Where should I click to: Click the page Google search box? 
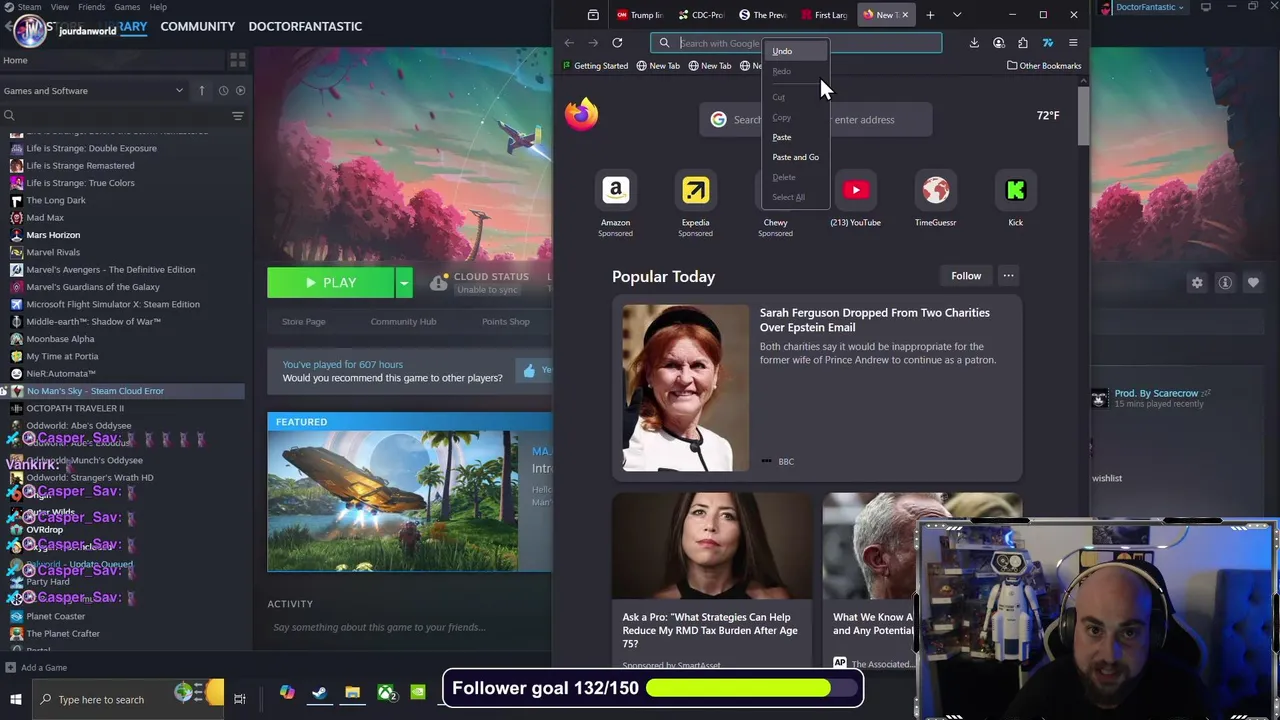pos(816,119)
